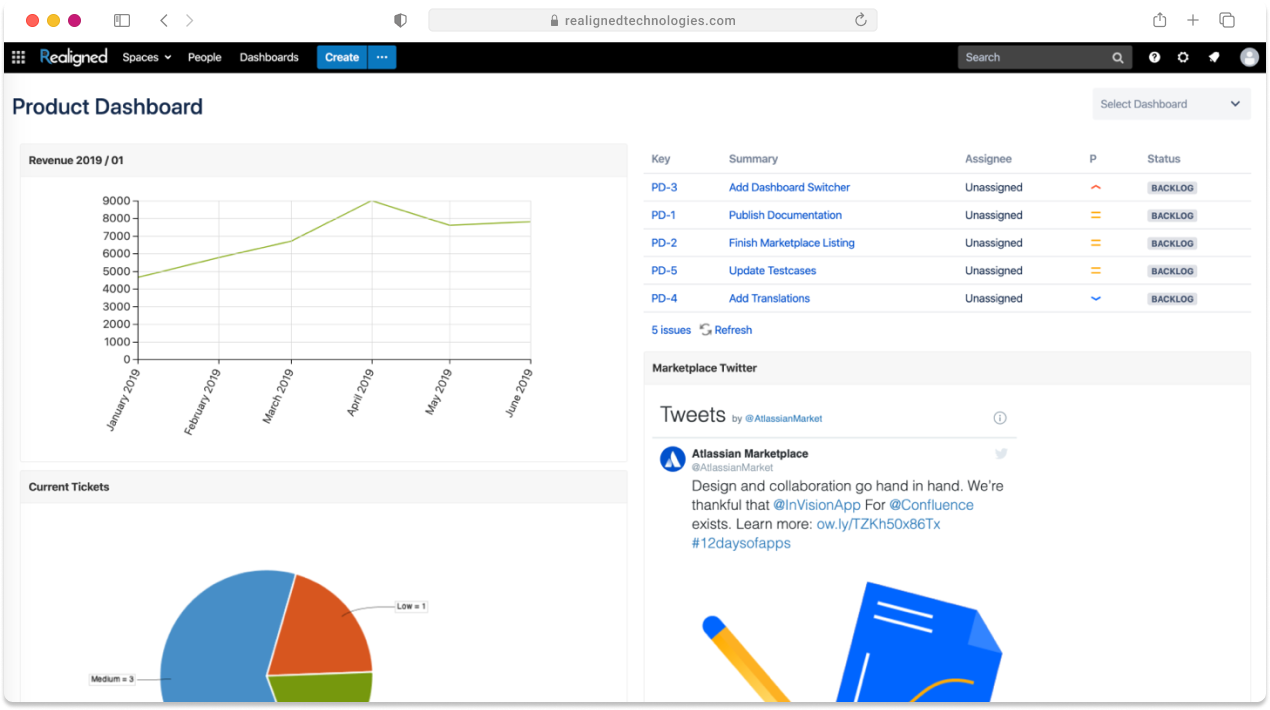Open the help question mark icon
This screenshot has width=1270, height=710.
point(1154,57)
